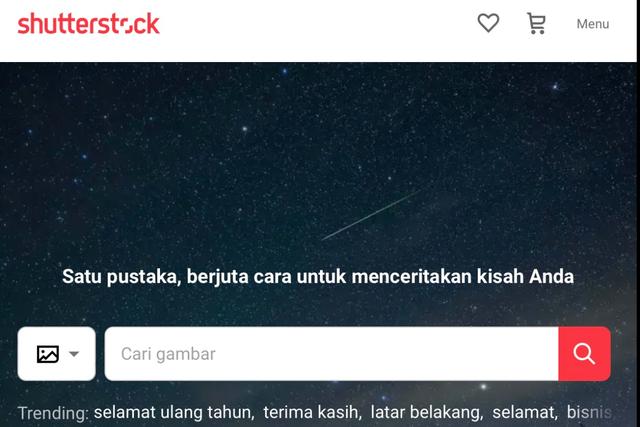The height and width of the screenshot is (427, 640).
Task: Open trending search selamat ulang tahun
Action: (x=174, y=412)
